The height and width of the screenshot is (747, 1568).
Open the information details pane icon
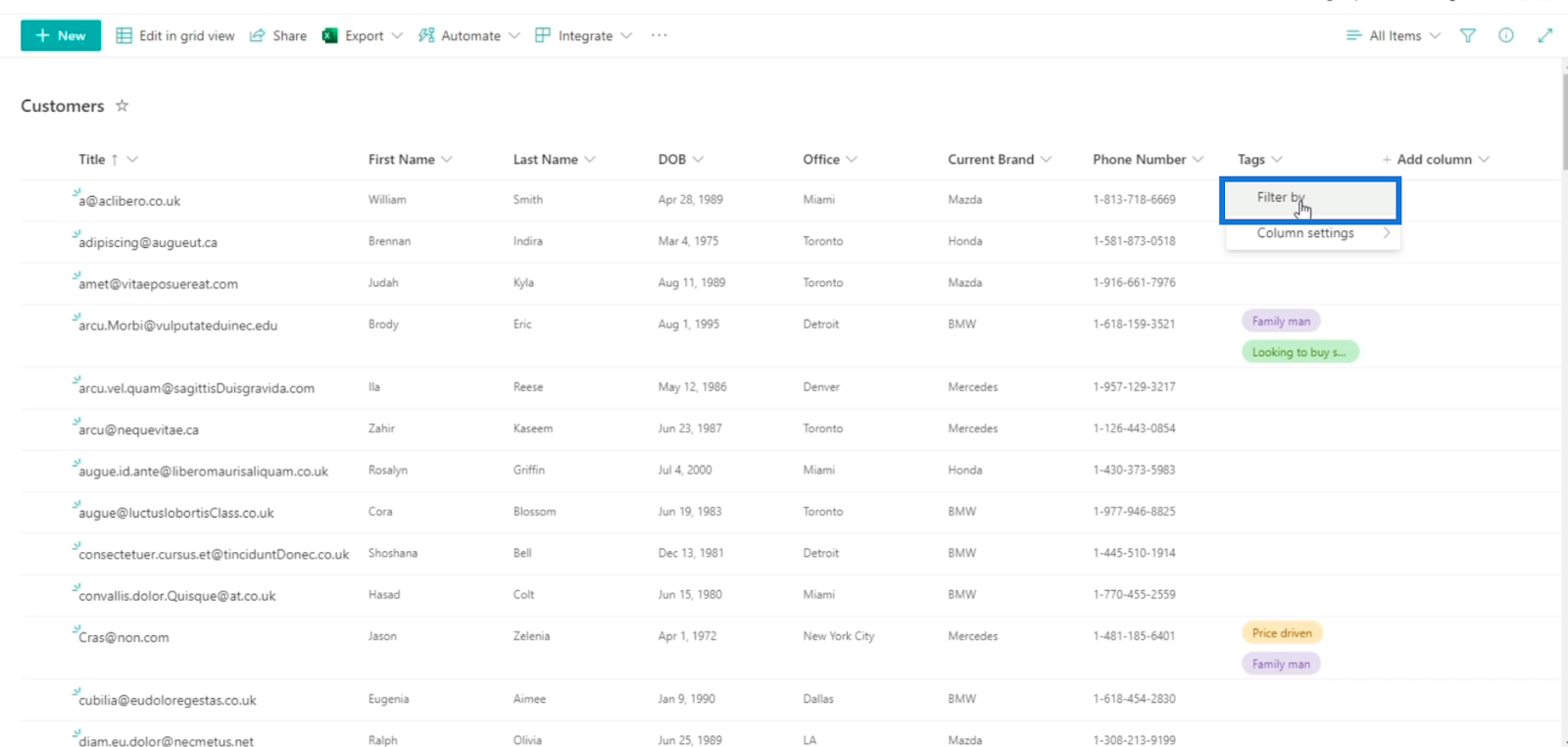[1506, 35]
